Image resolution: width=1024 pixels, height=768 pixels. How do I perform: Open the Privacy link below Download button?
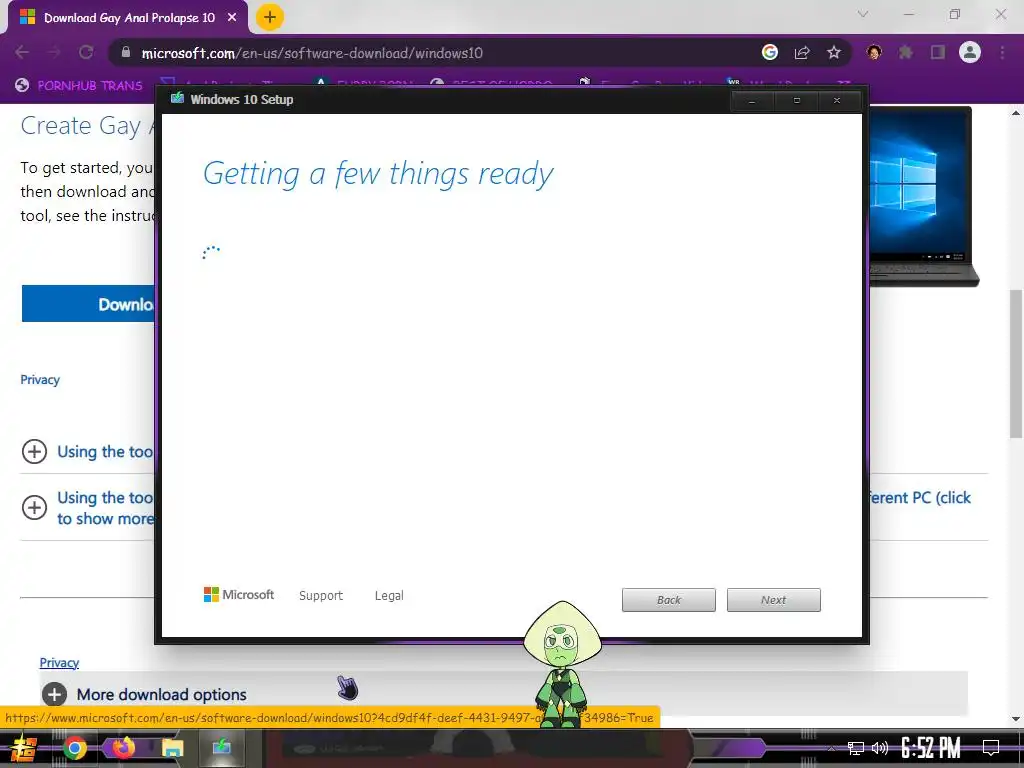coord(40,380)
